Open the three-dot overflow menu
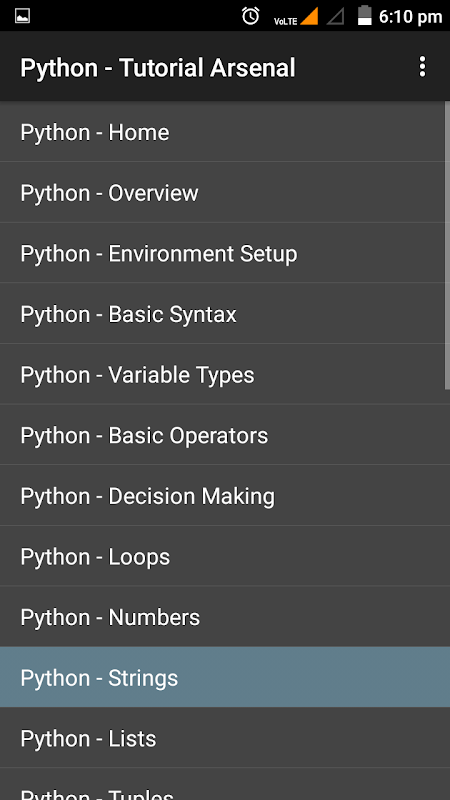450x800 pixels. (x=422, y=67)
